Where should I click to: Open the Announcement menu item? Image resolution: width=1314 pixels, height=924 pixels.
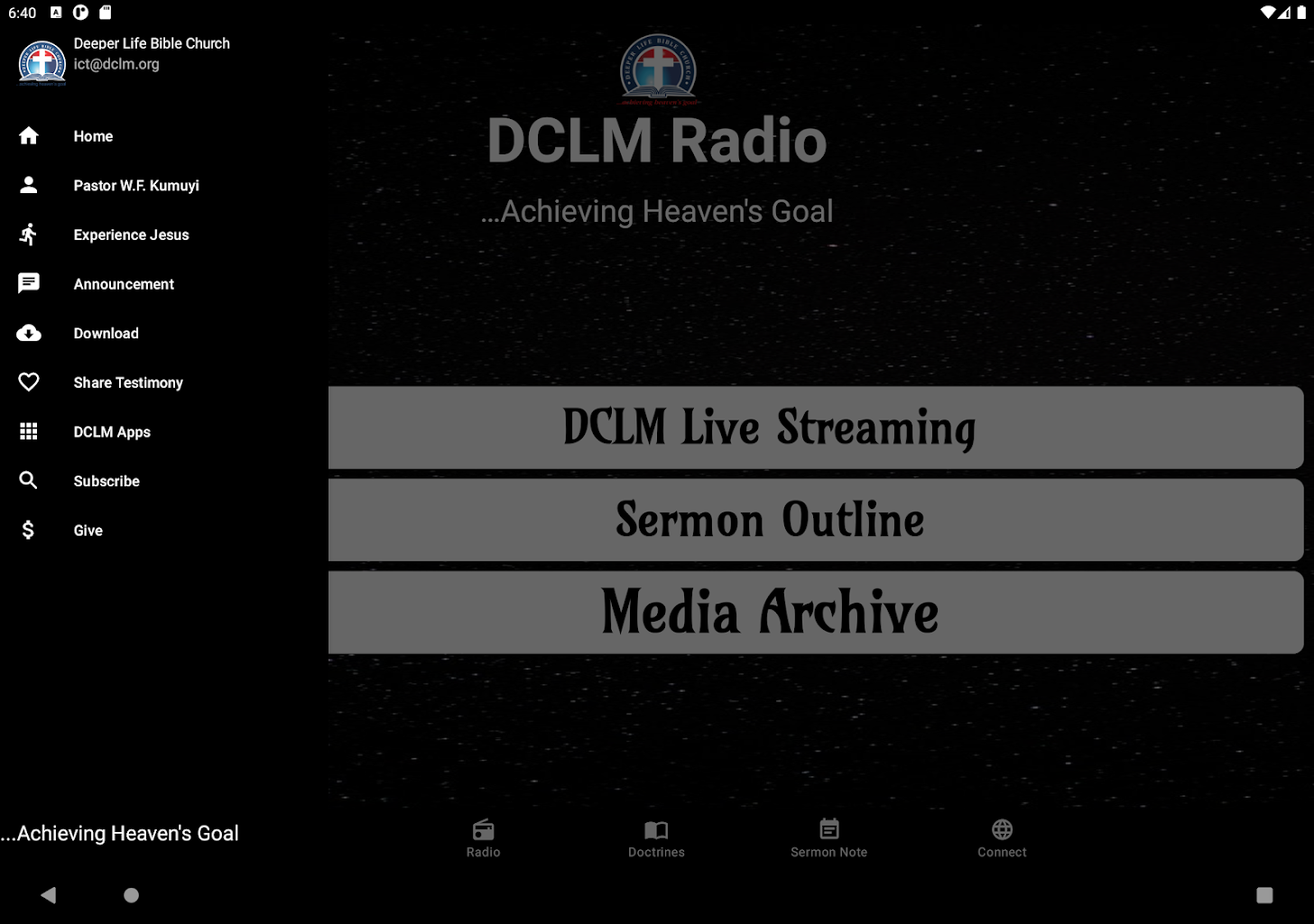point(164,284)
